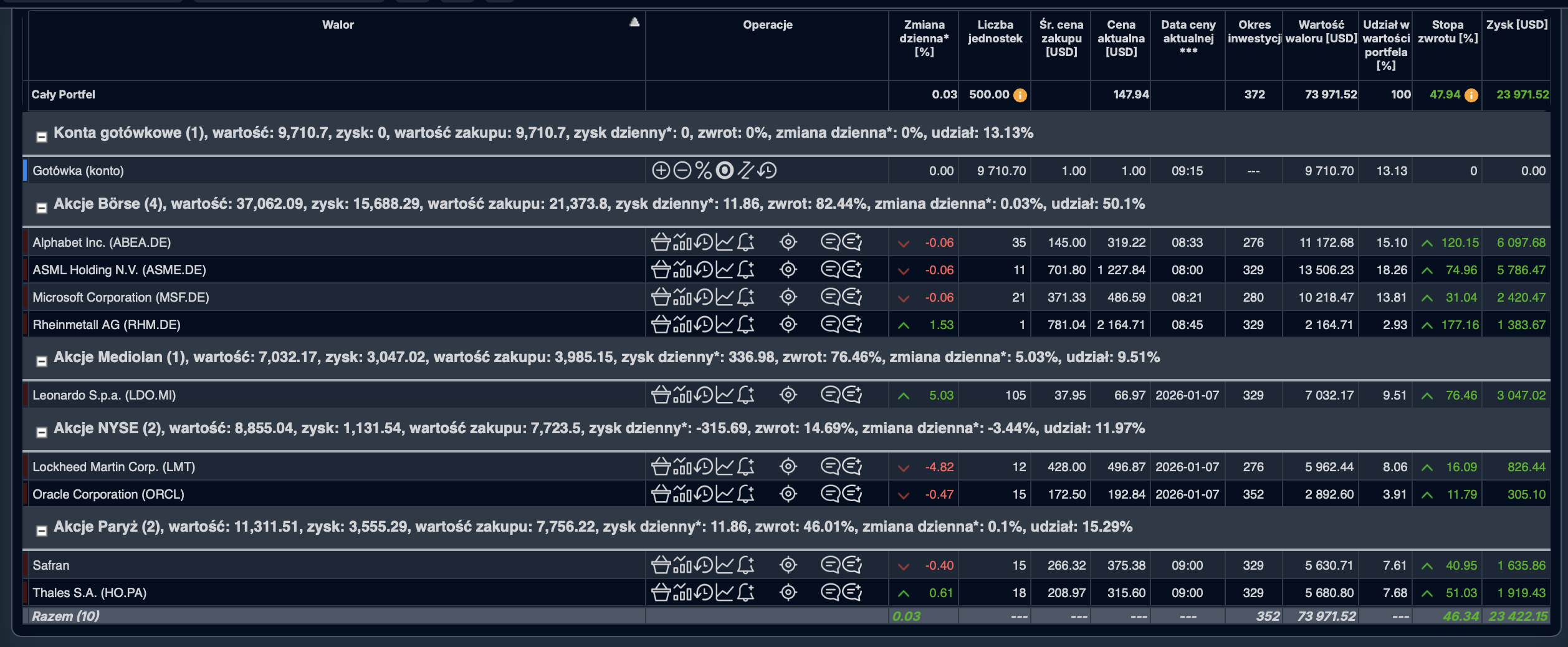Click the percent icon in Gotówka row
Viewport: 1568px width, 647px height.
[x=703, y=171]
